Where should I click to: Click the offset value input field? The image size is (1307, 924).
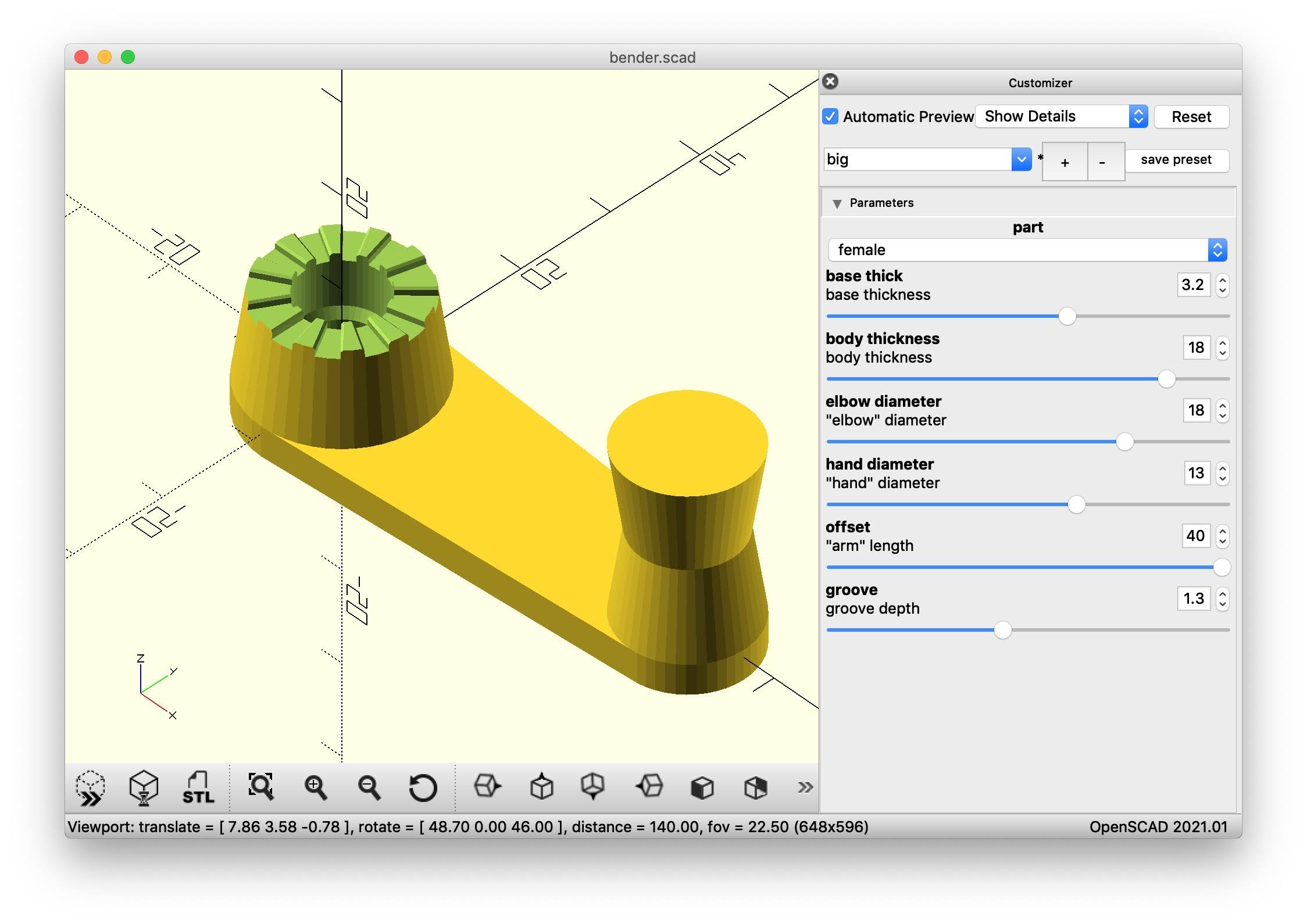coord(1195,536)
